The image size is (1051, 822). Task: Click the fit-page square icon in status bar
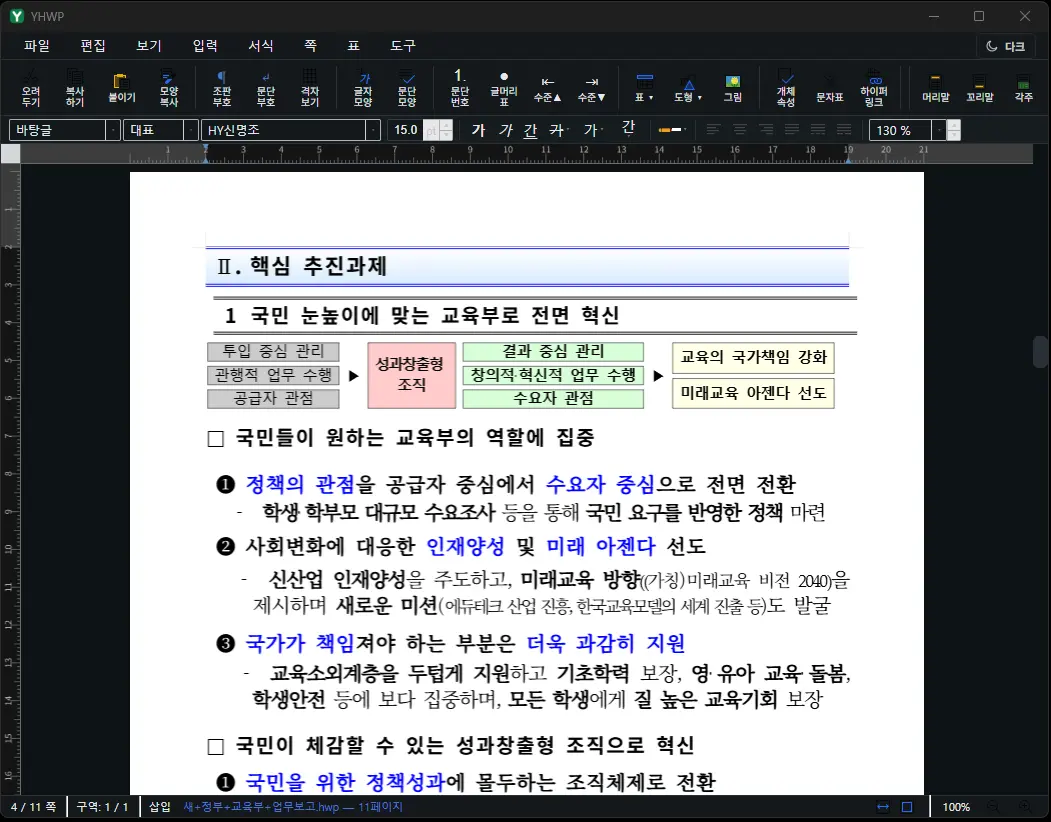[x=907, y=807]
